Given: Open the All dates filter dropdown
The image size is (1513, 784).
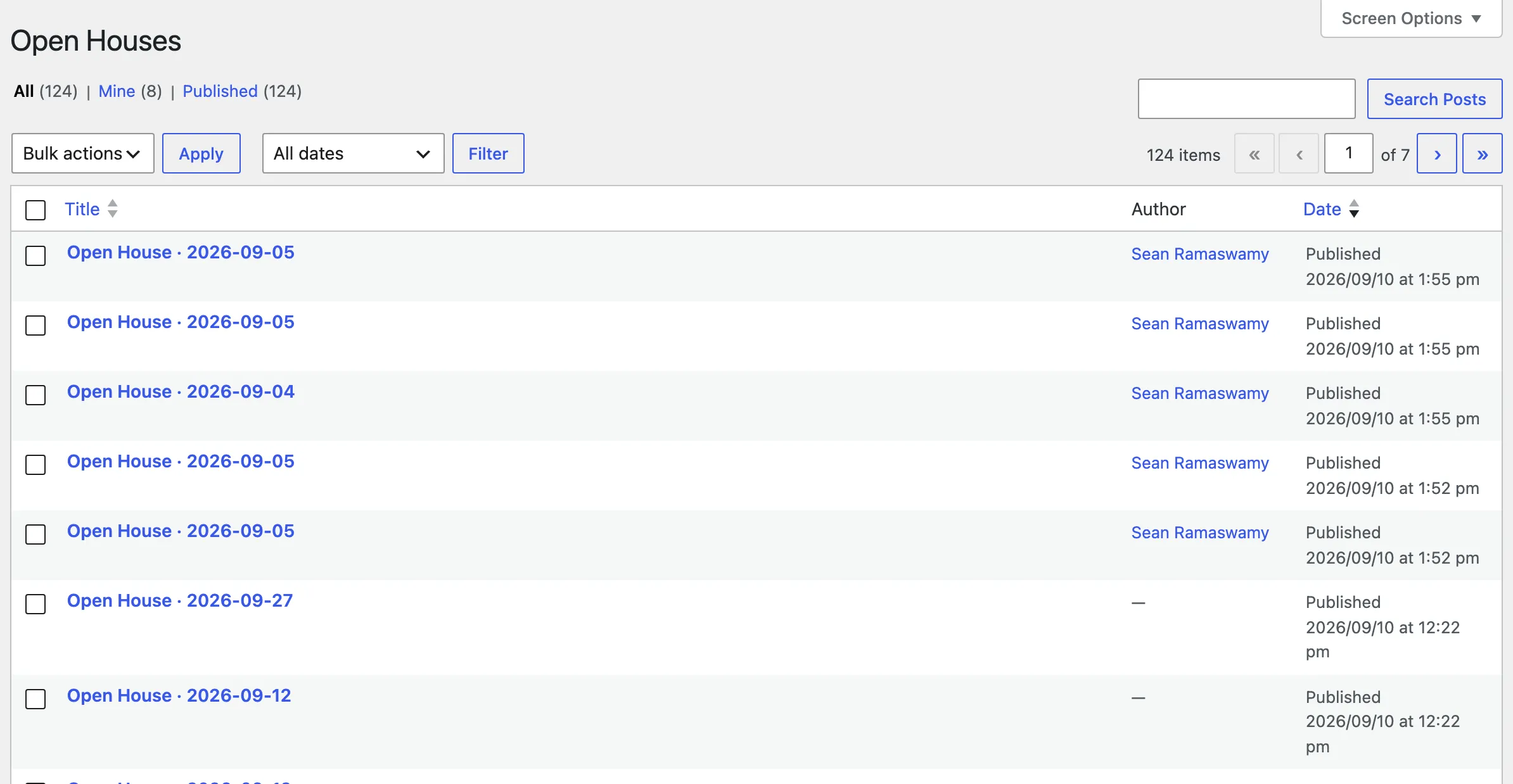Looking at the screenshot, I should coord(353,153).
